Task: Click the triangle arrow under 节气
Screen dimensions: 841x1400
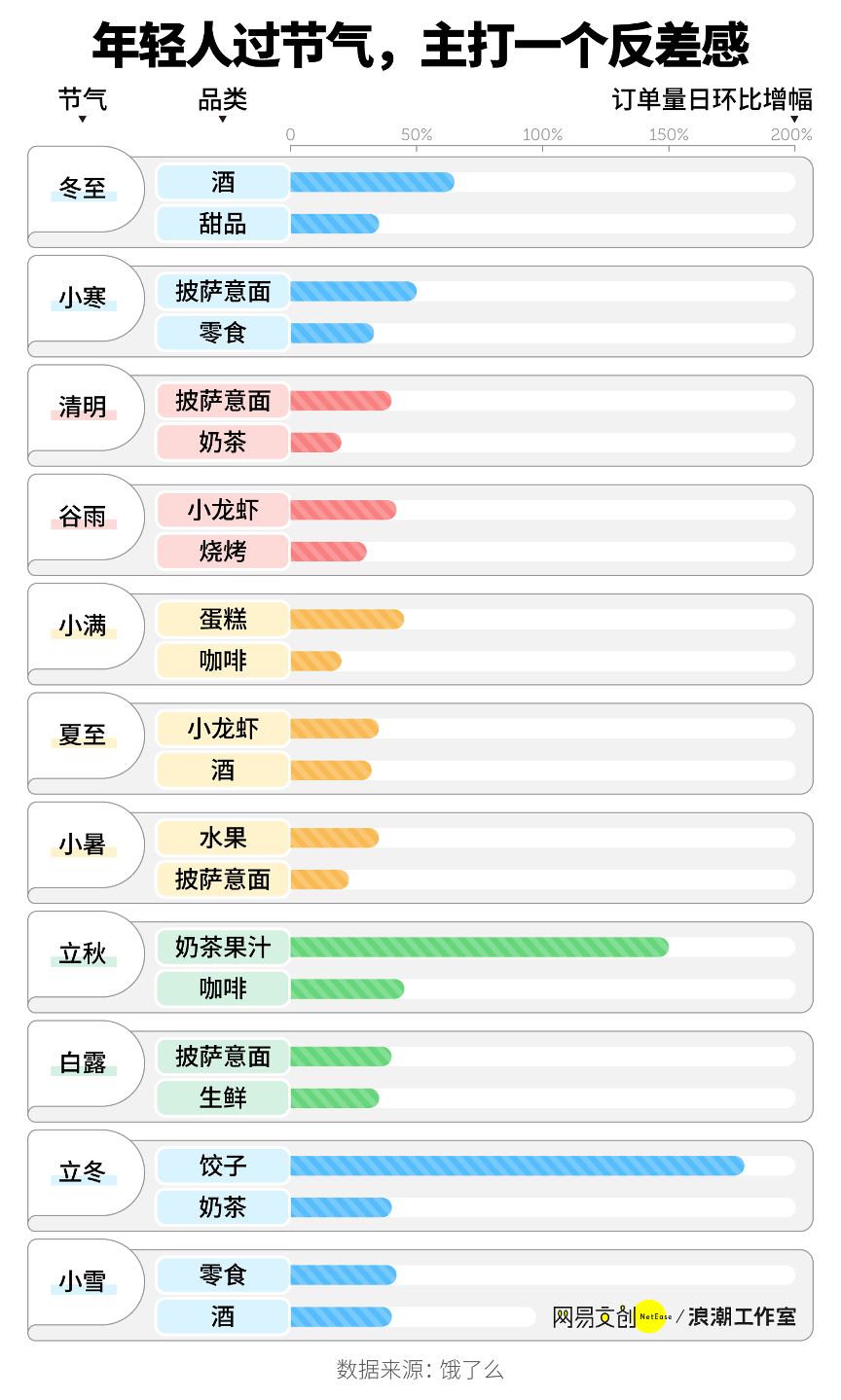Action: [83, 120]
